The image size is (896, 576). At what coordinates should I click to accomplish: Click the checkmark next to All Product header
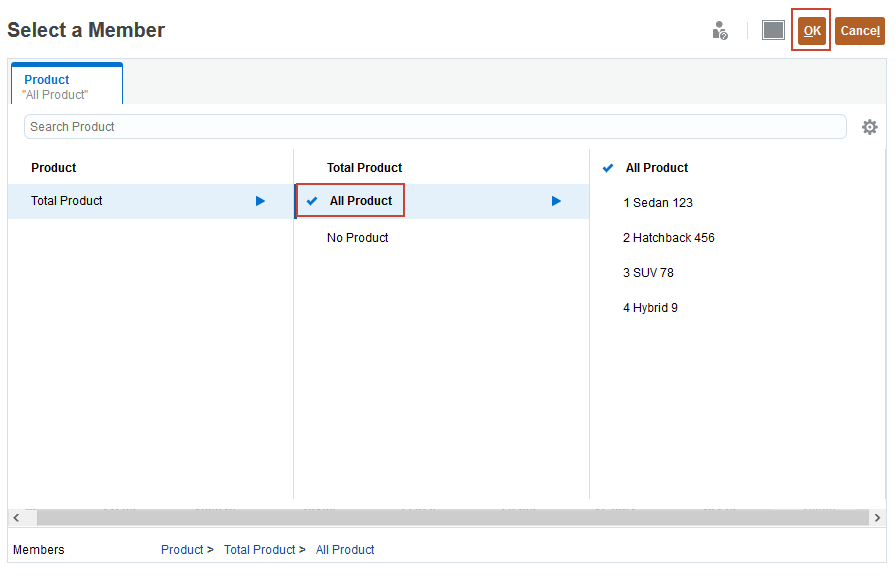pyautogui.click(x=608, y=168)
